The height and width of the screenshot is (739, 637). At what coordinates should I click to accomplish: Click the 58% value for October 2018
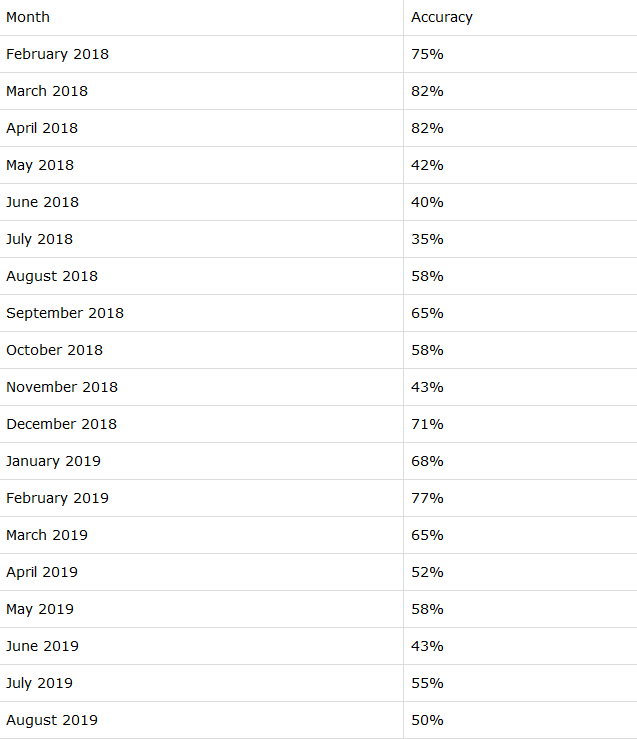coord(427,350)
